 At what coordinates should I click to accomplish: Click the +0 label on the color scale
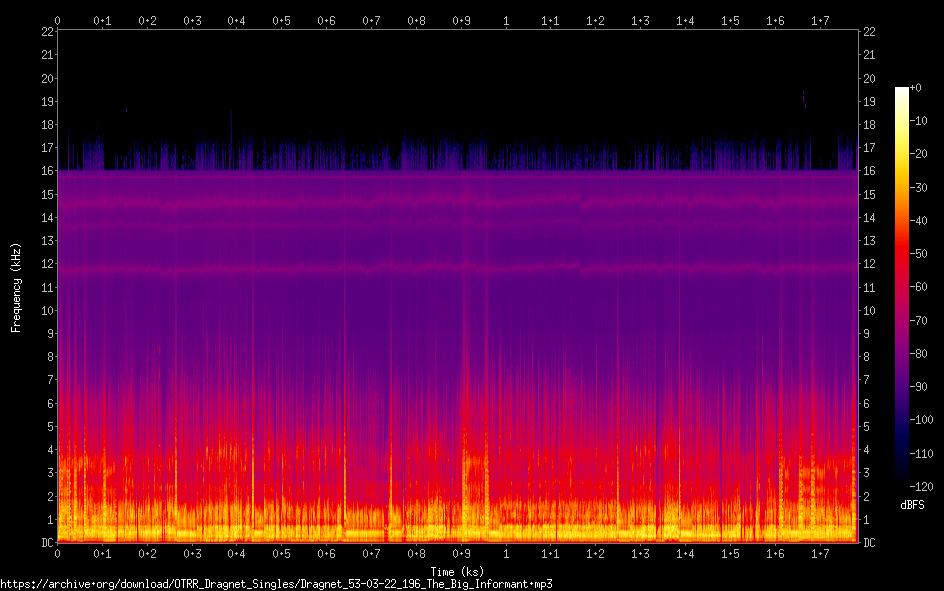pos(917,89)
